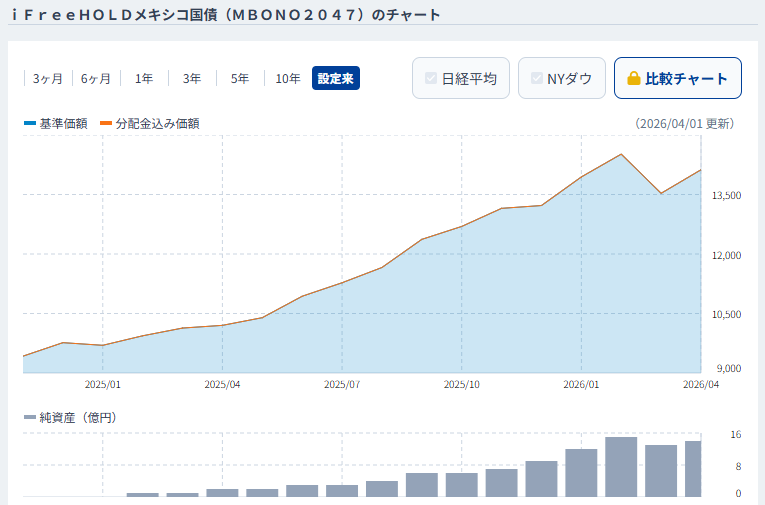Image resolution: width=765 pixels, height=505 pixels.
Task: Toggle the 日経平均 comparison checkbox
Action: click(431, 78)
